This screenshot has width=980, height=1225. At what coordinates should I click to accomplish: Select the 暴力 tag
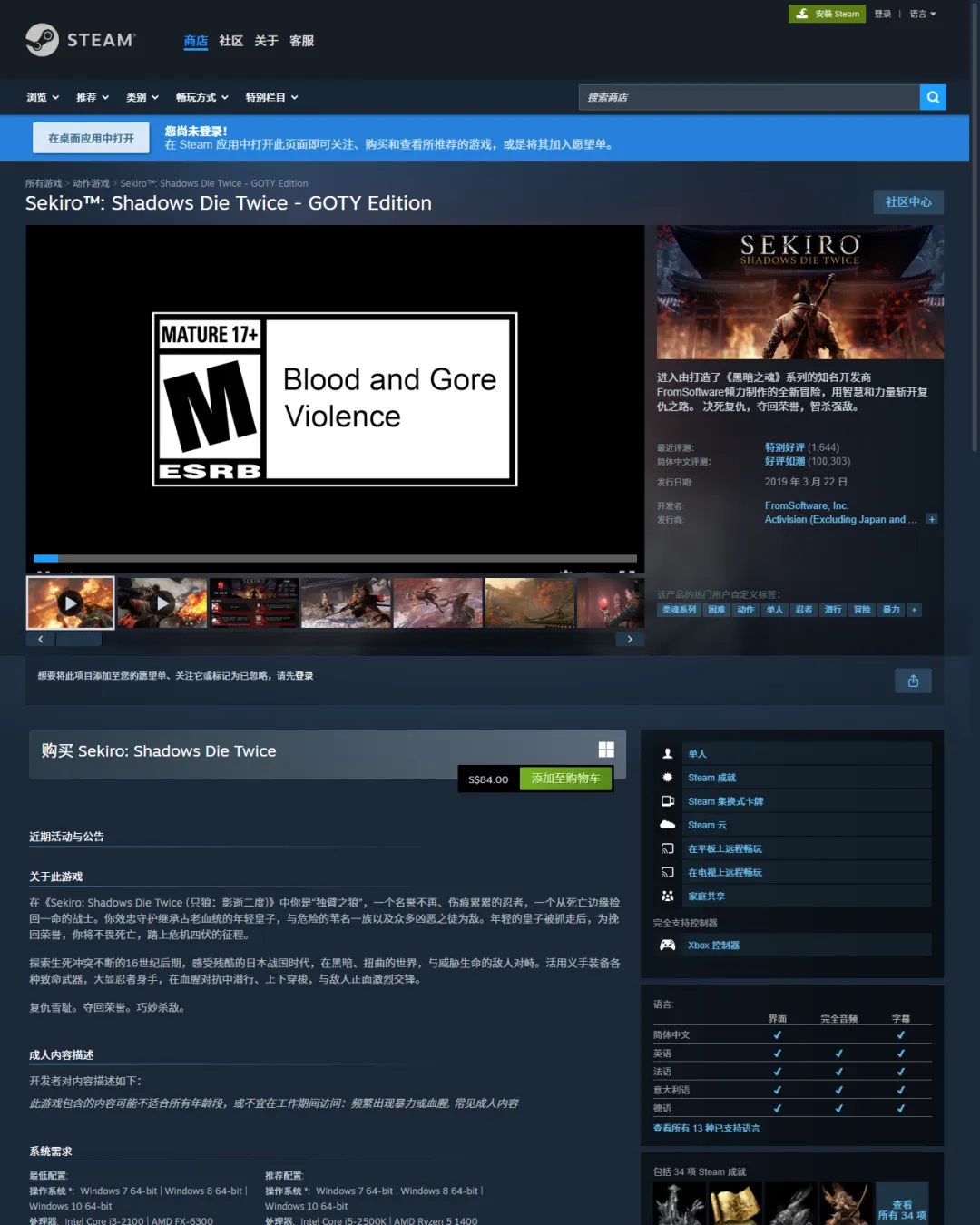pyautogui.click(x=891, y=610)
